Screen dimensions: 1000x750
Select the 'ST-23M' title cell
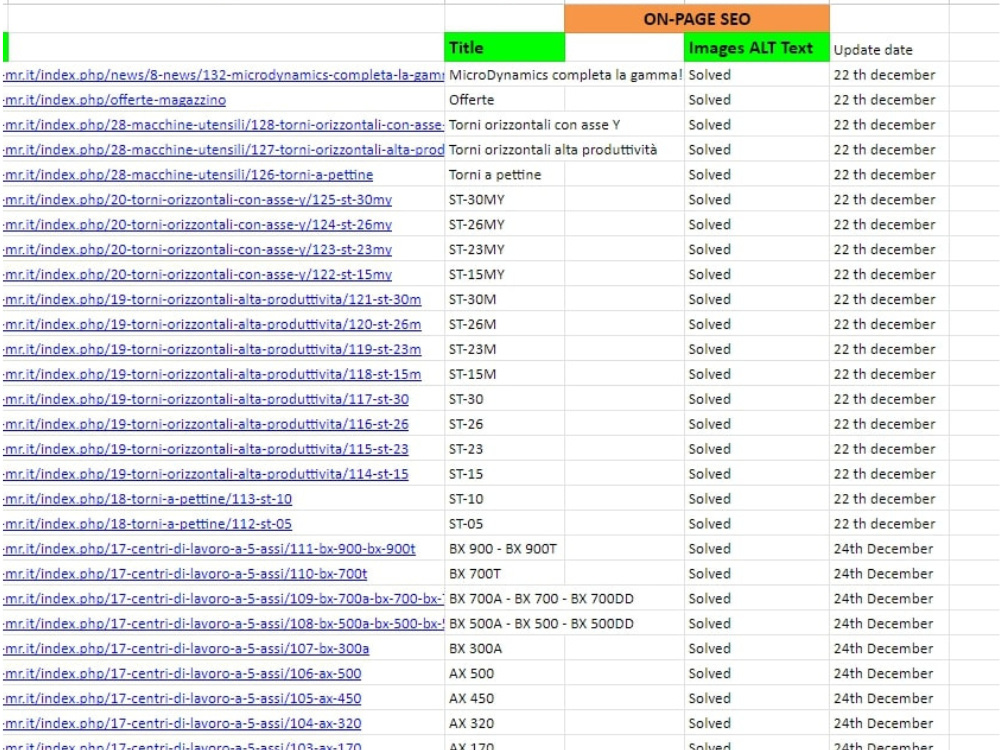(504, 349)
